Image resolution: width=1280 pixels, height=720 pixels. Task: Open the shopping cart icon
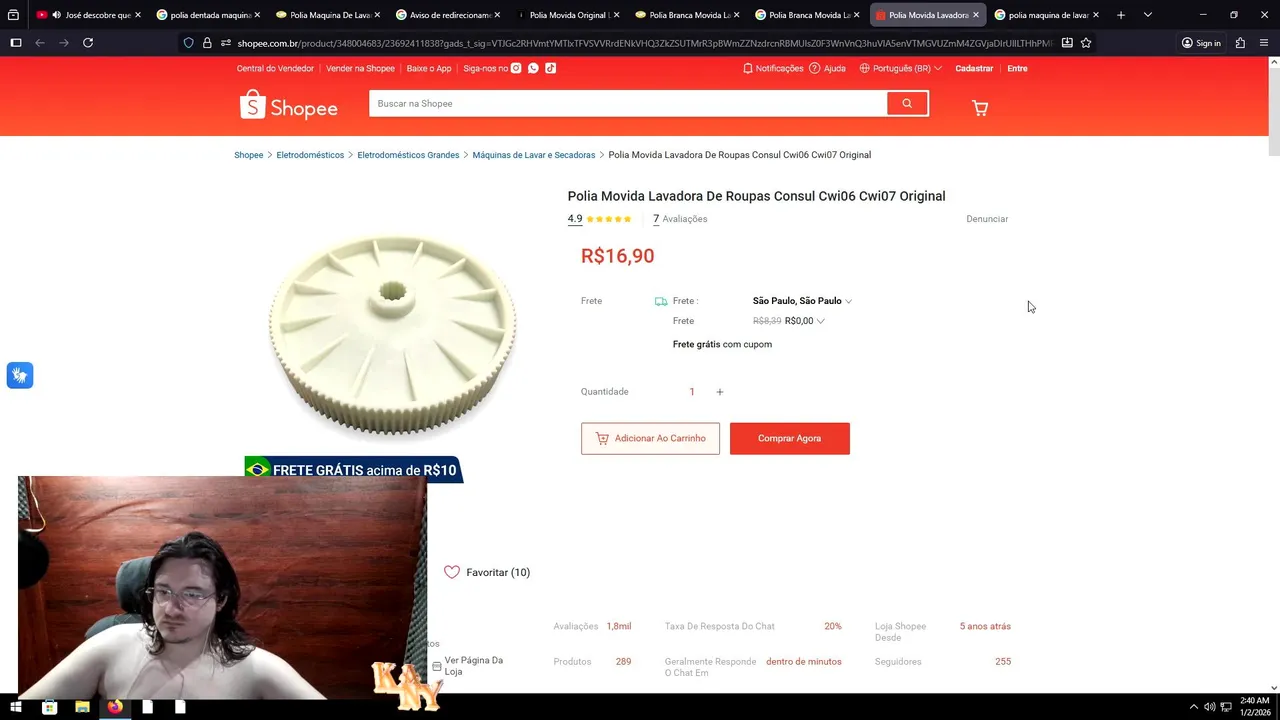click(x=980, y=108)
